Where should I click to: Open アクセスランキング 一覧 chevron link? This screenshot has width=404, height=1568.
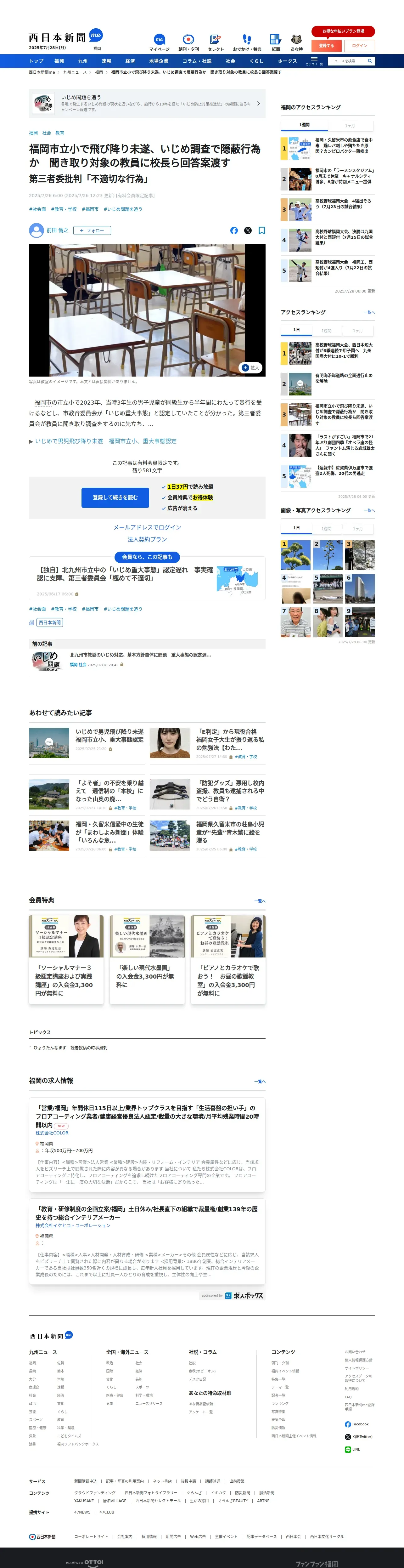[369, 312]
